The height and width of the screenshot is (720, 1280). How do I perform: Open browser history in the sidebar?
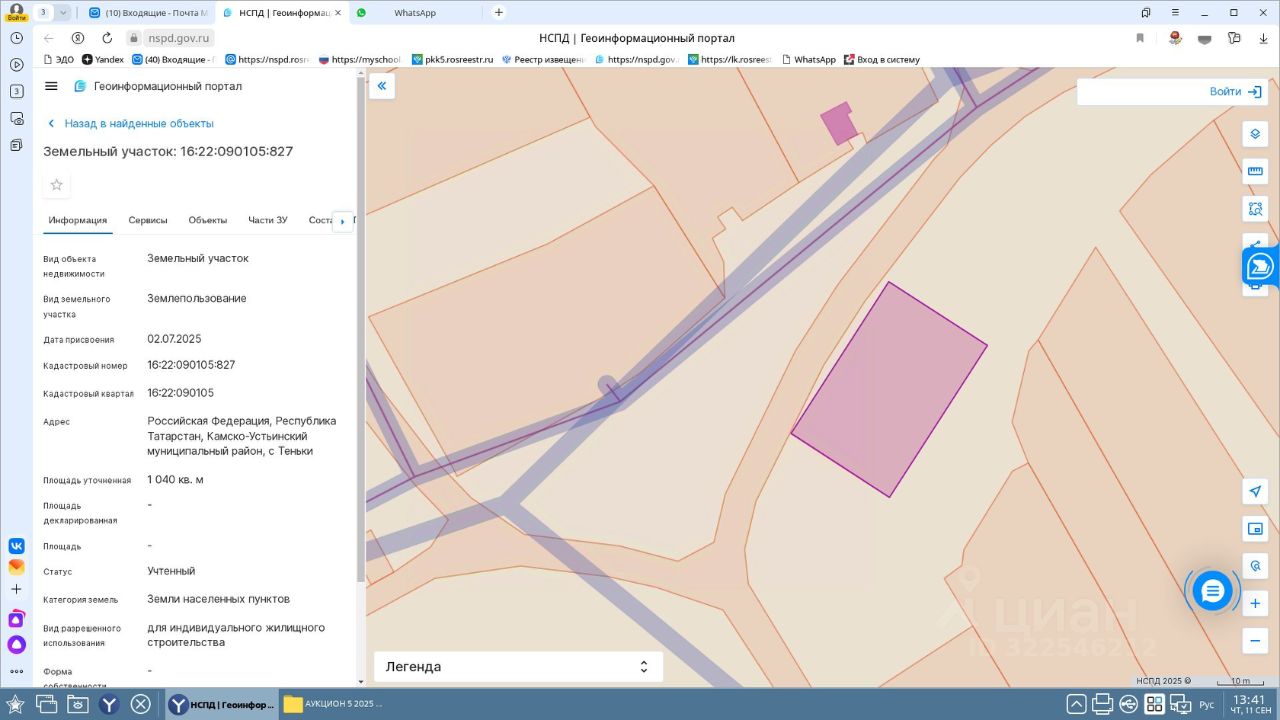[x=16, y=37]
